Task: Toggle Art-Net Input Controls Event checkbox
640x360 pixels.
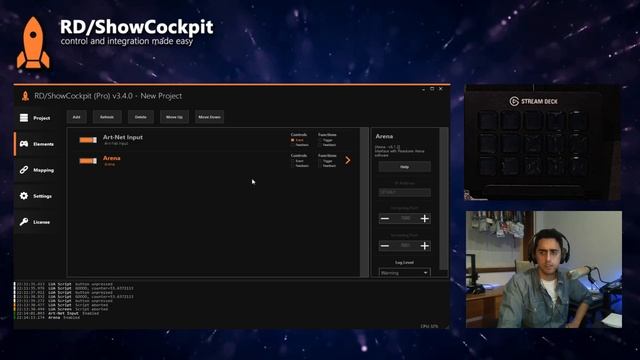Action: coord(293,140)
